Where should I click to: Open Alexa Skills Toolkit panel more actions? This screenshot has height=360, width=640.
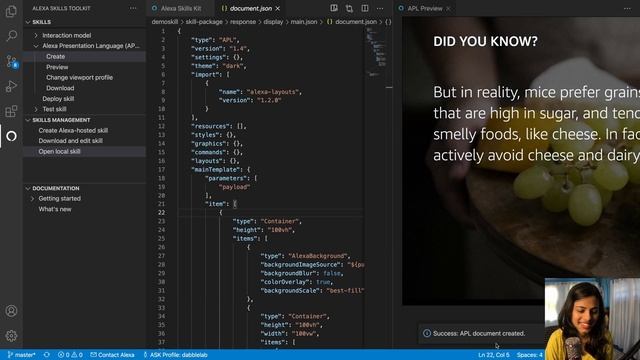pyautogui.click(x=133, y=8)
